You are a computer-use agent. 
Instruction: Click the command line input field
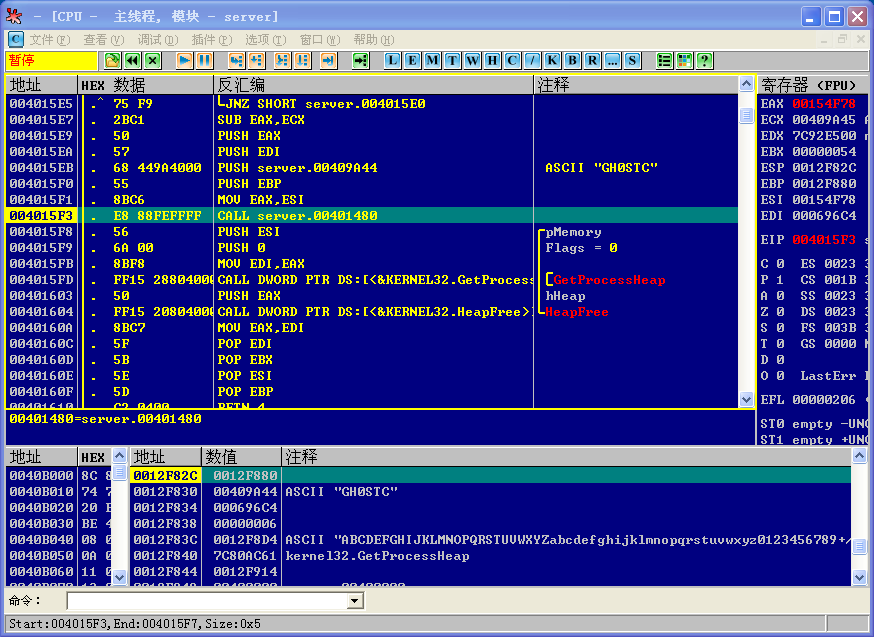tap(207, 601)
